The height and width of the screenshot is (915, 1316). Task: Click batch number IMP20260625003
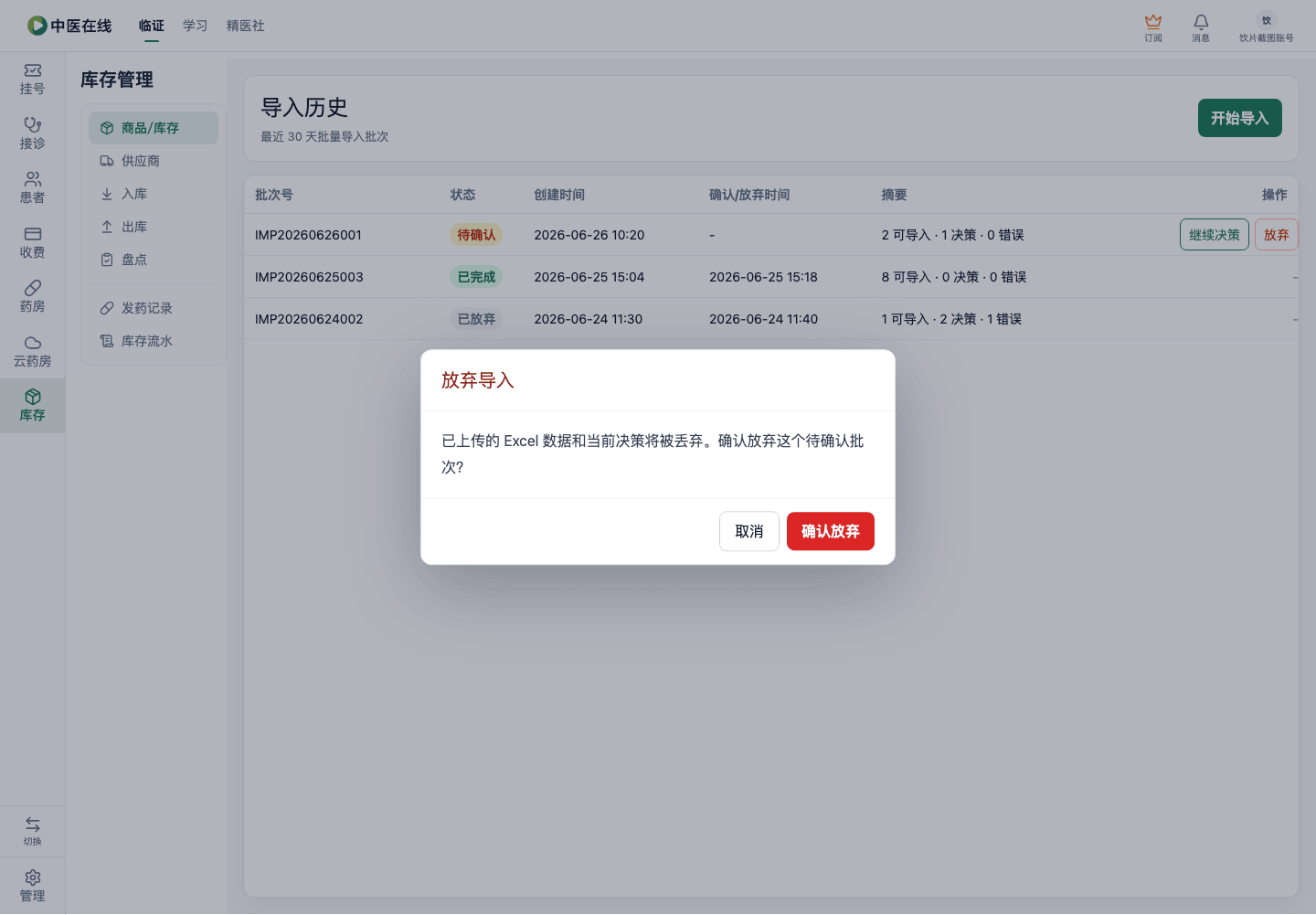click(x=309, y=277)
